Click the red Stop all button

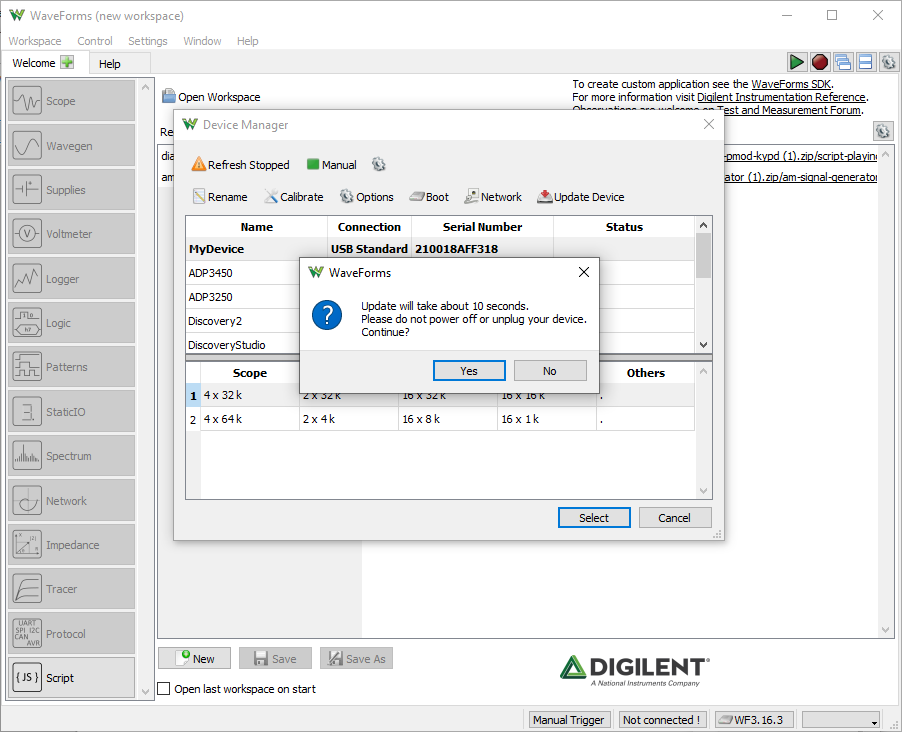pyautogui.click(x=820, y=62)
